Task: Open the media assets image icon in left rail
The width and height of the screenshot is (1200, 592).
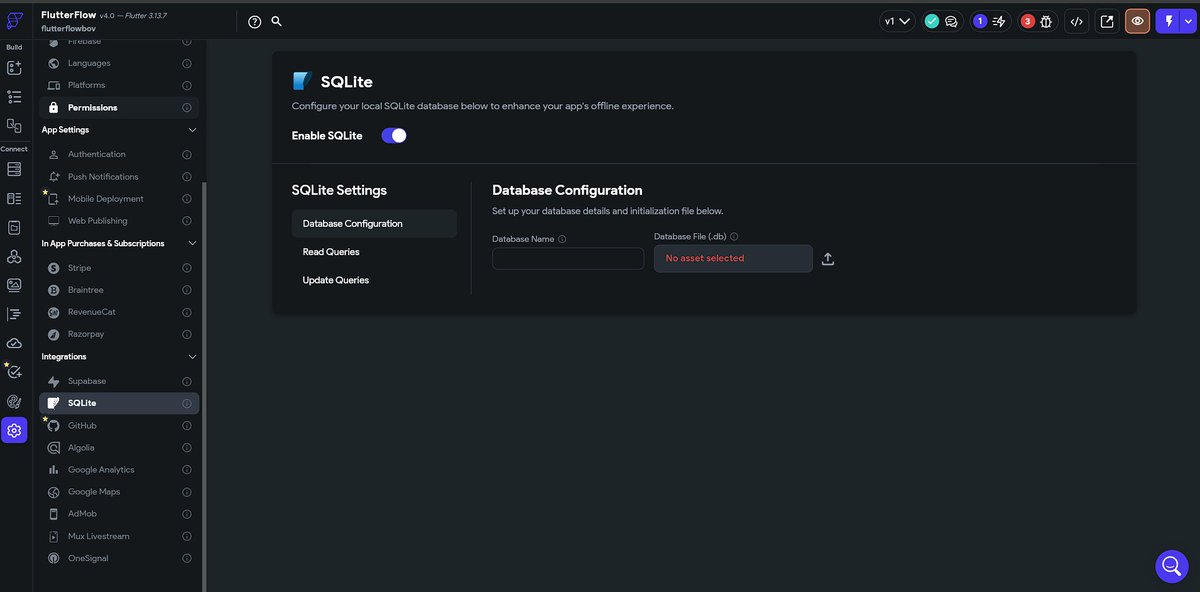Action: coord(14,285)
